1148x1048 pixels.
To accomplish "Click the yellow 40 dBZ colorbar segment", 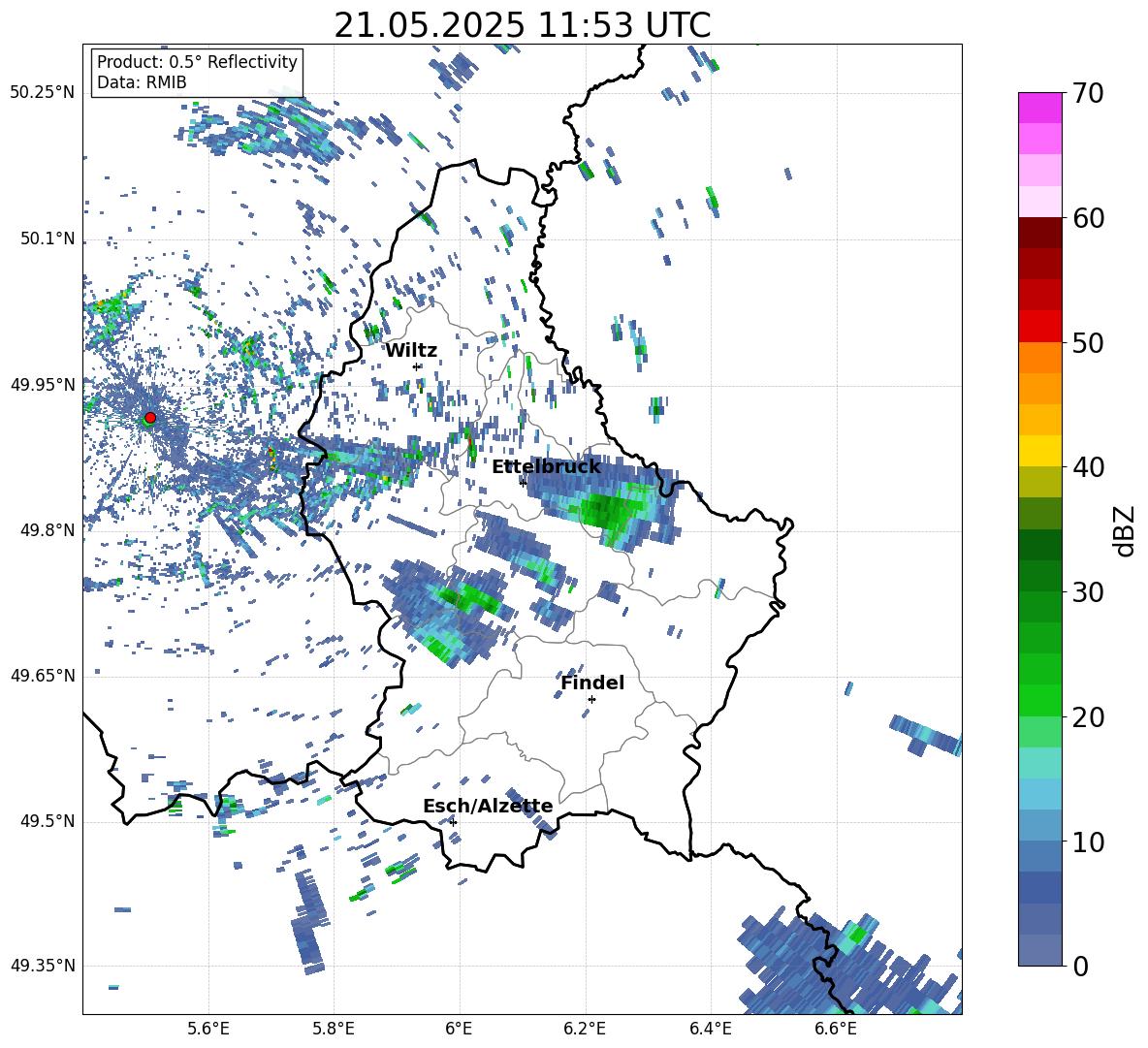I will [x=1039, y=451].
